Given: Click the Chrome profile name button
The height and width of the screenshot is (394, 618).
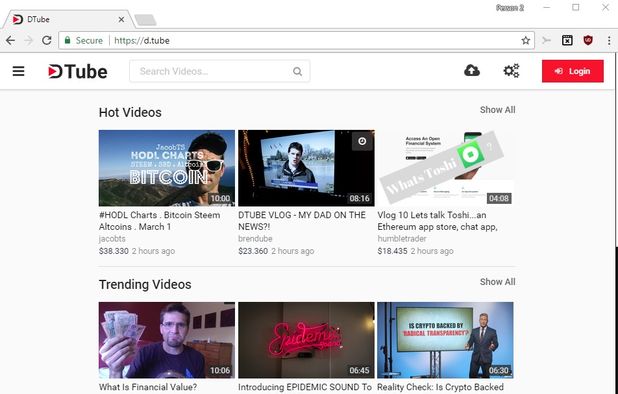Looking at the screenshot, I should (x=510, y=8).
